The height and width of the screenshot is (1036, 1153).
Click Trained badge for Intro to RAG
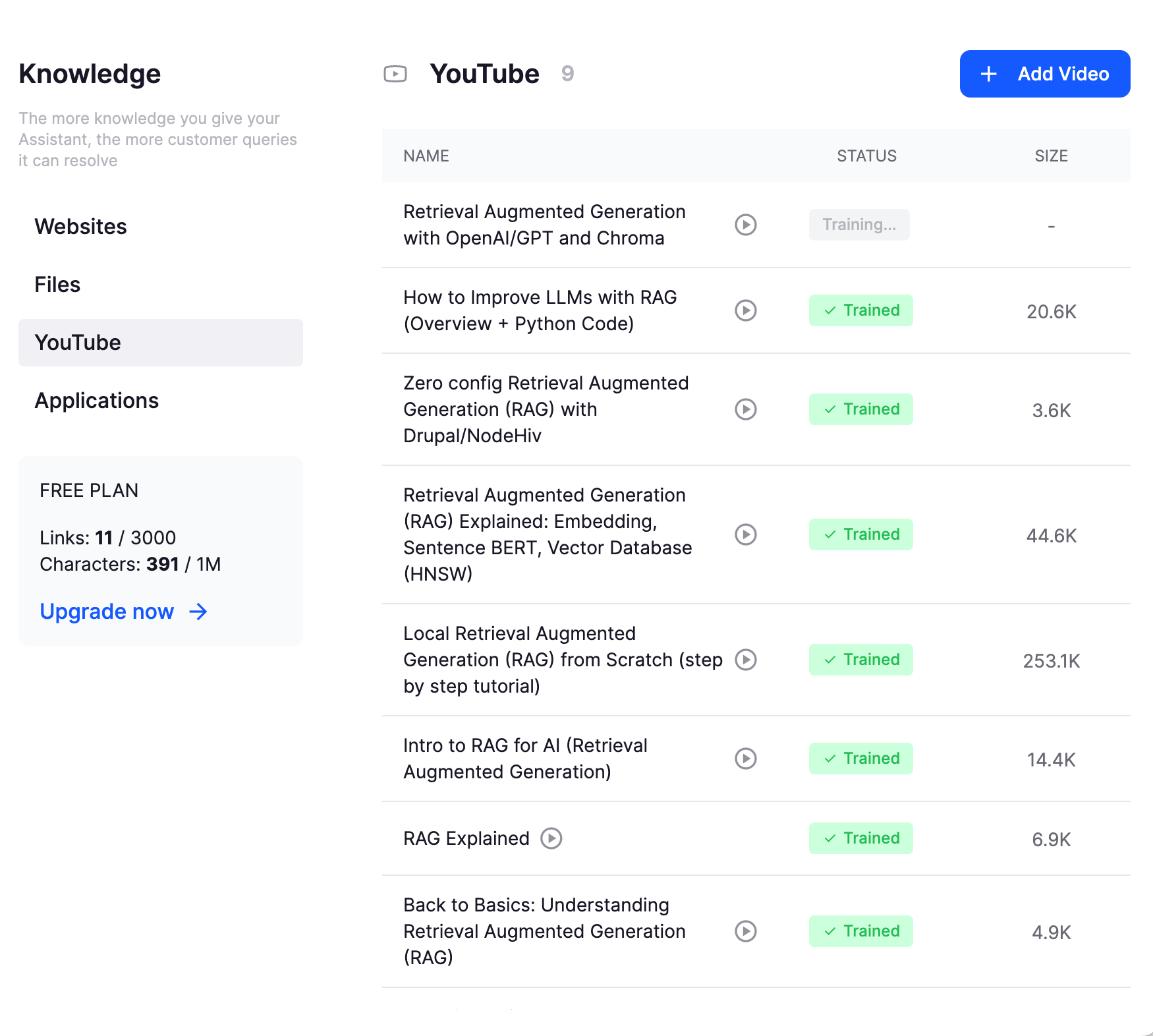pos(861,759)
